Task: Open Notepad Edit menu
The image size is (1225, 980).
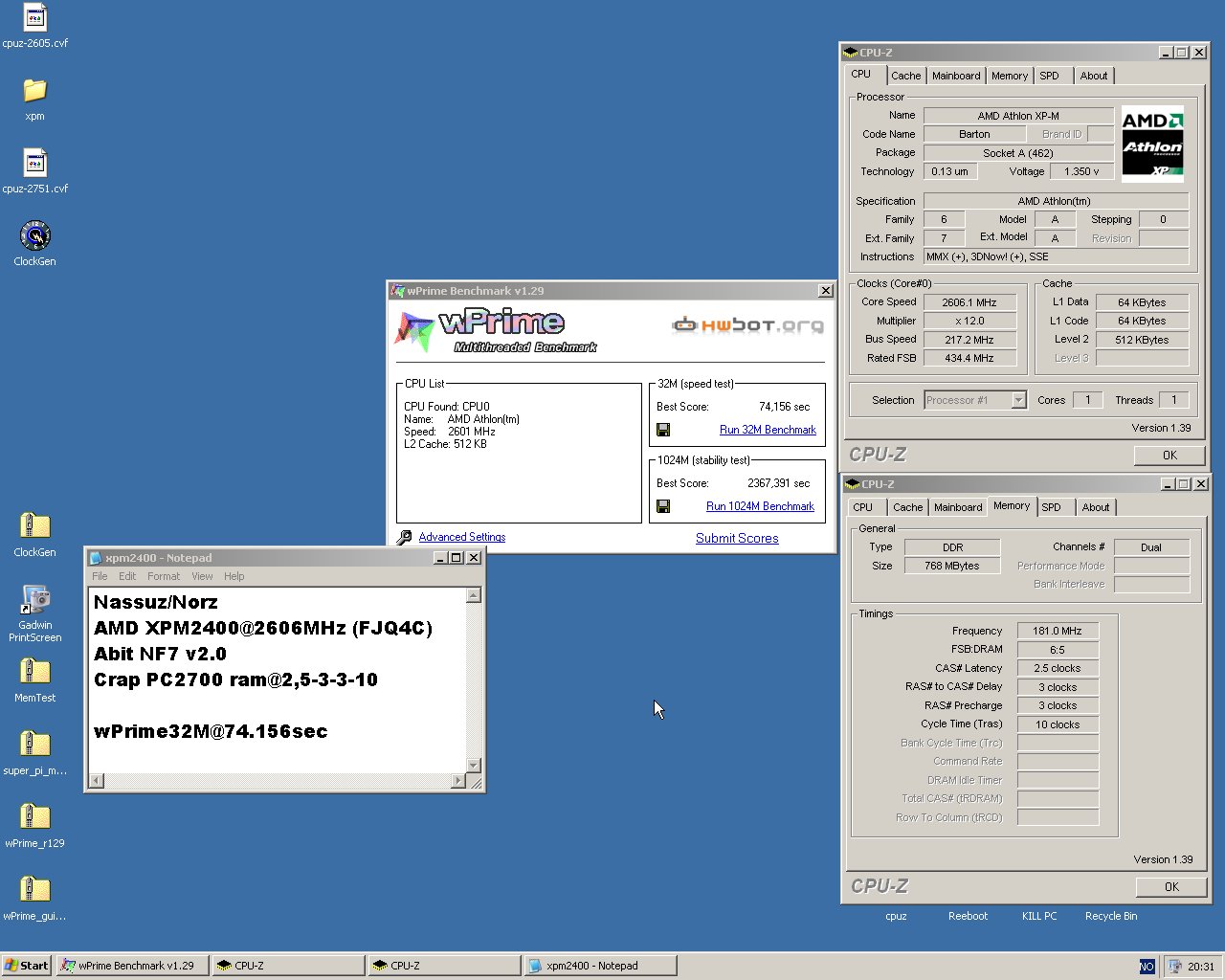Action: tap(127, 576)
